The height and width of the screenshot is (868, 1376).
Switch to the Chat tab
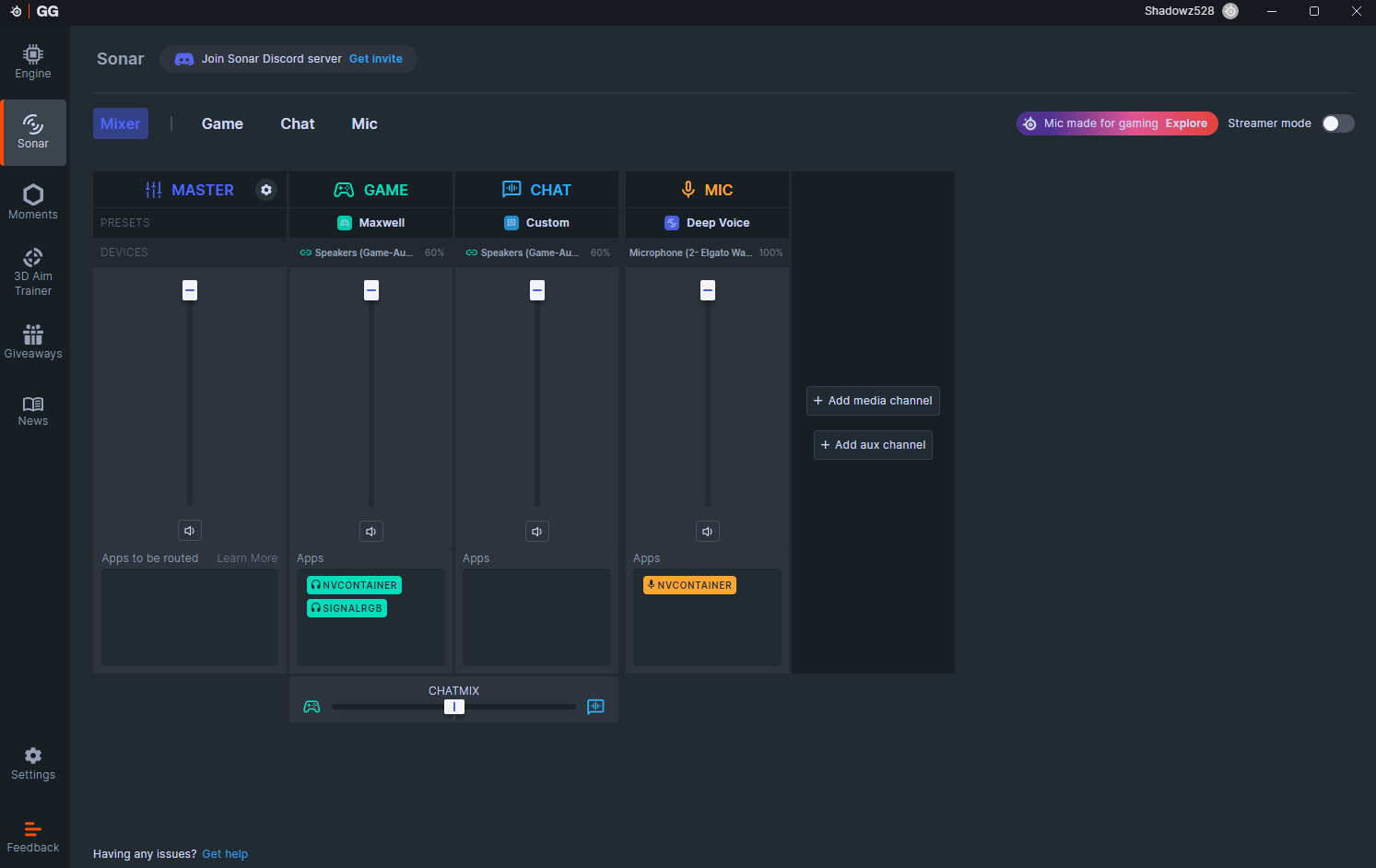[x=298, y=123]
